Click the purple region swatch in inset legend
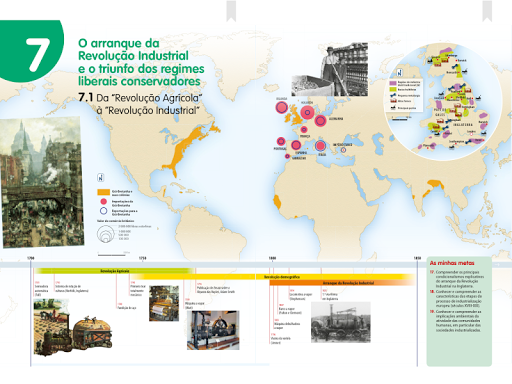Image resolution: width=512 pixels, height=384 pixels. (x=393, y=83)
